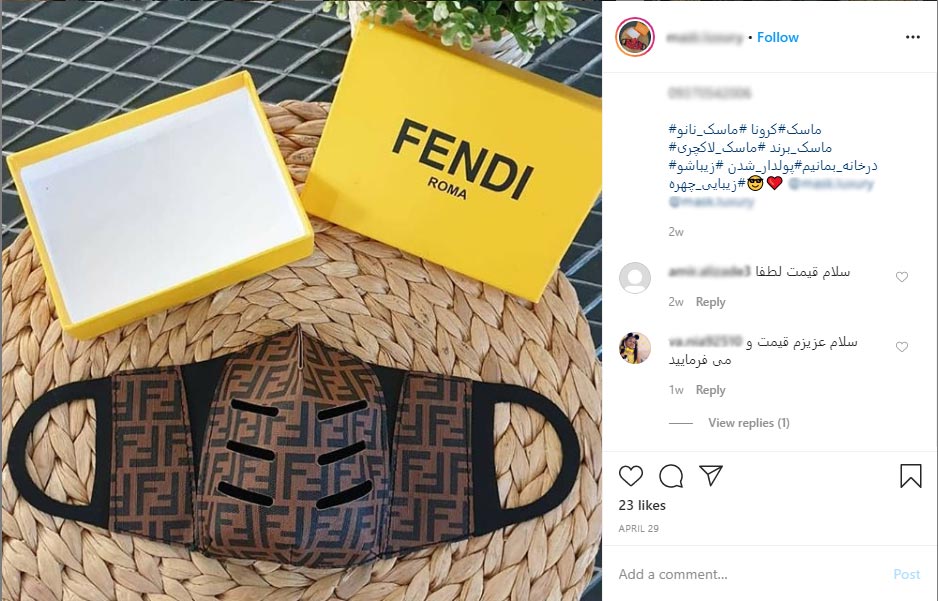
Task: Like the 'سلام قیمت لطفا' comment
Action: [x=902, y=276]
